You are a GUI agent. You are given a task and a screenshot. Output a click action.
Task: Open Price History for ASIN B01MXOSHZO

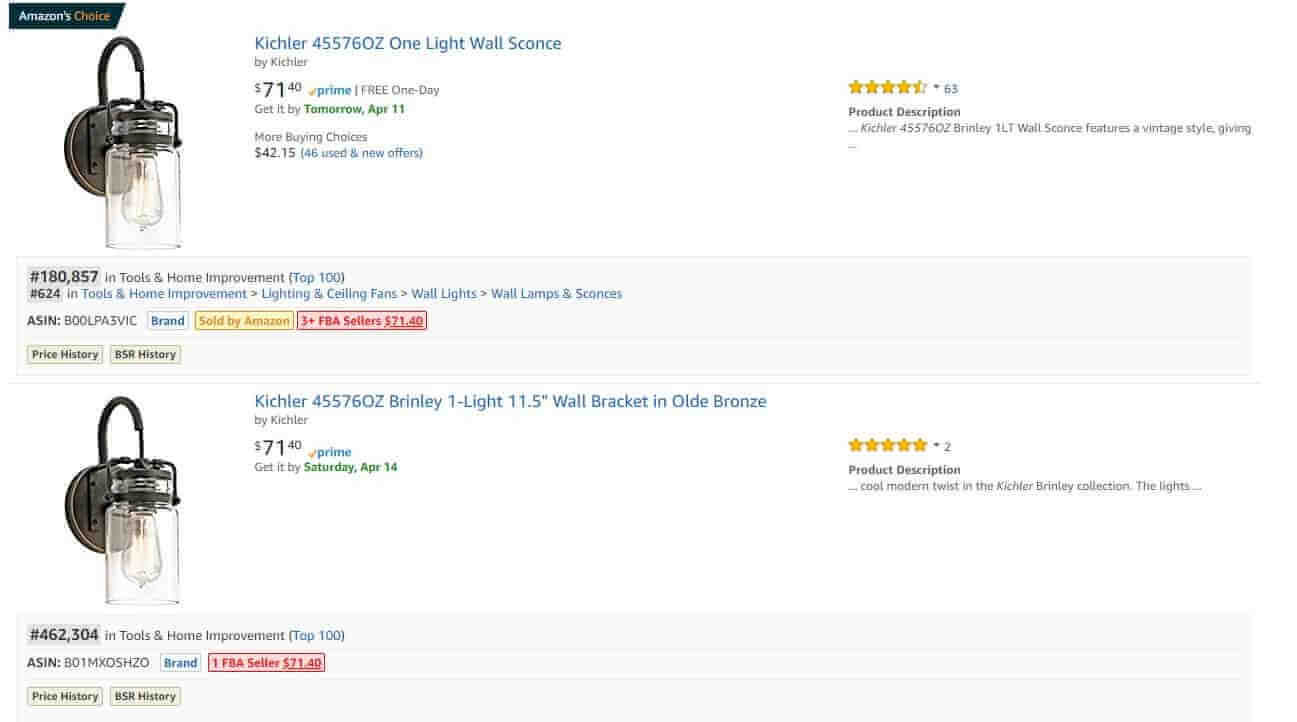point(64,695)
